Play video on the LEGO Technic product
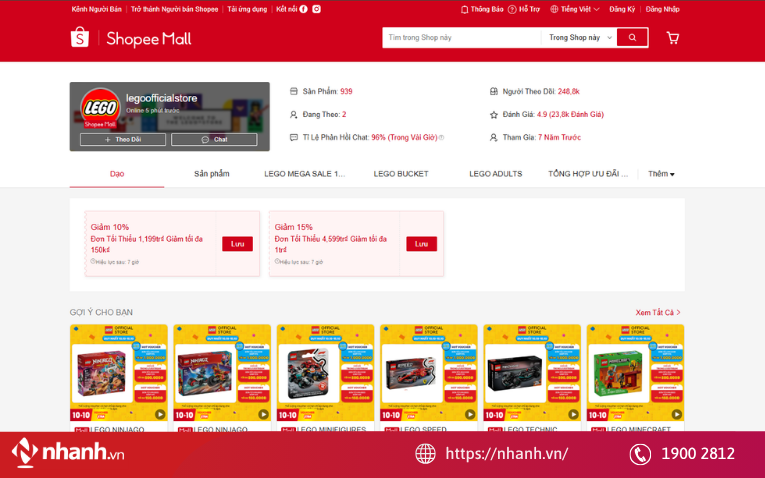 click(571, 414)
